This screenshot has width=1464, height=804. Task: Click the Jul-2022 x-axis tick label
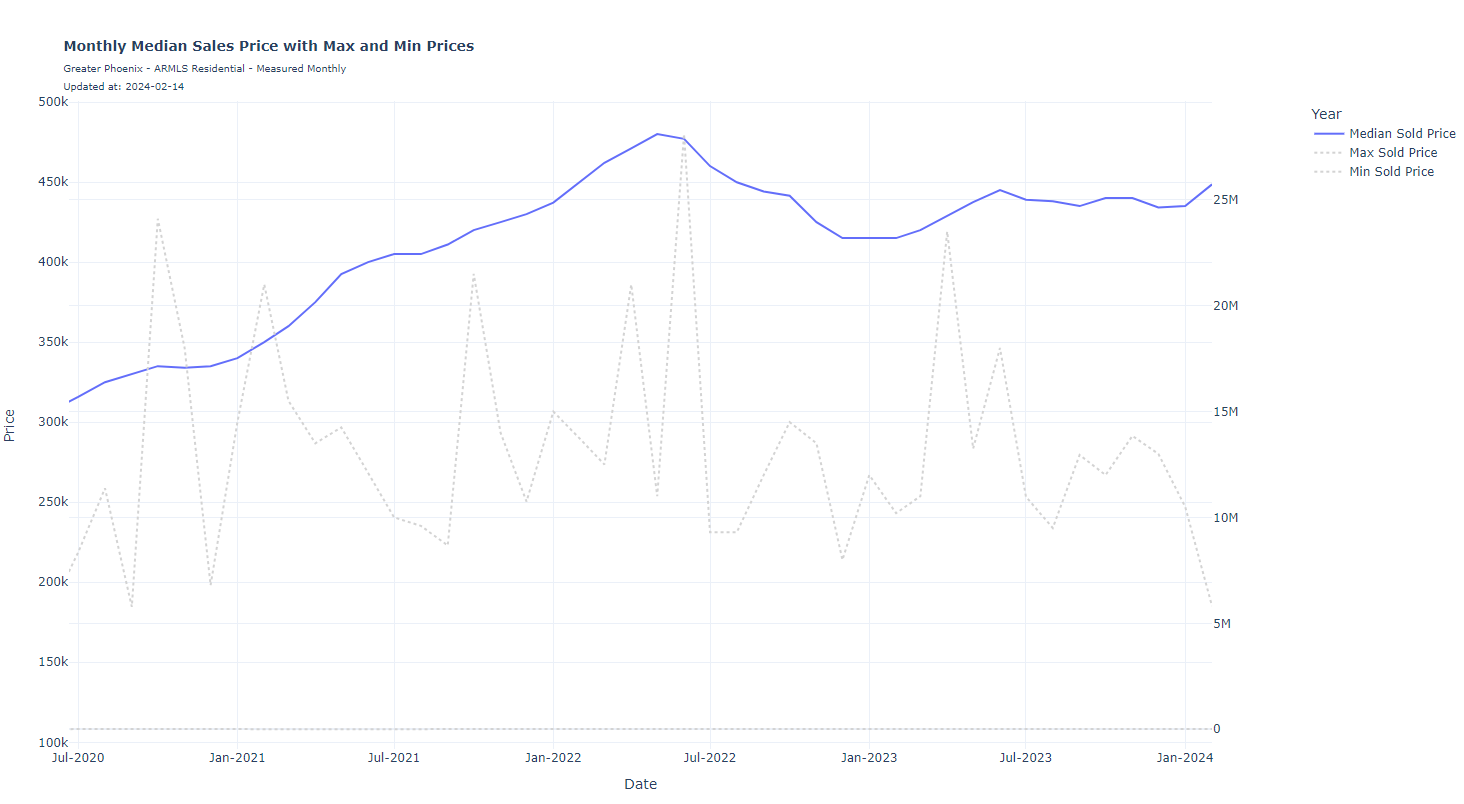tap(710, 758)
